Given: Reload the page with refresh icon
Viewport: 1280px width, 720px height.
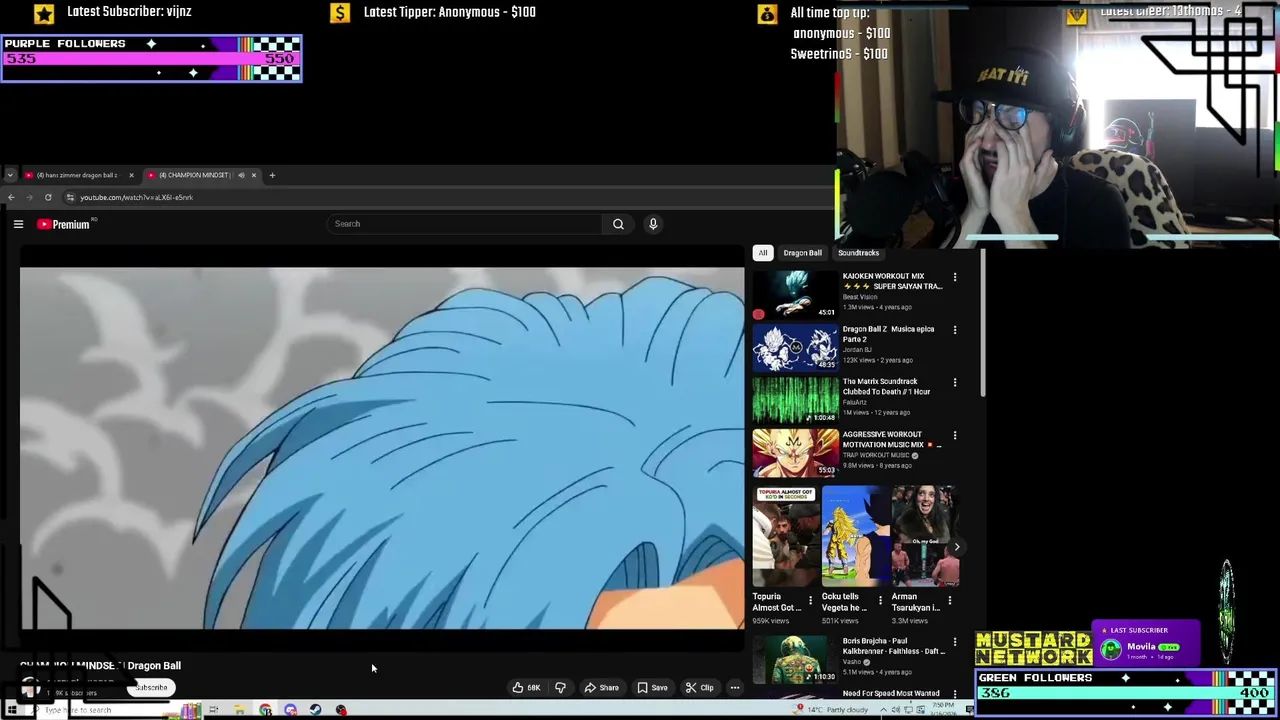Looking at the screenshot, I should click(48, 197).
